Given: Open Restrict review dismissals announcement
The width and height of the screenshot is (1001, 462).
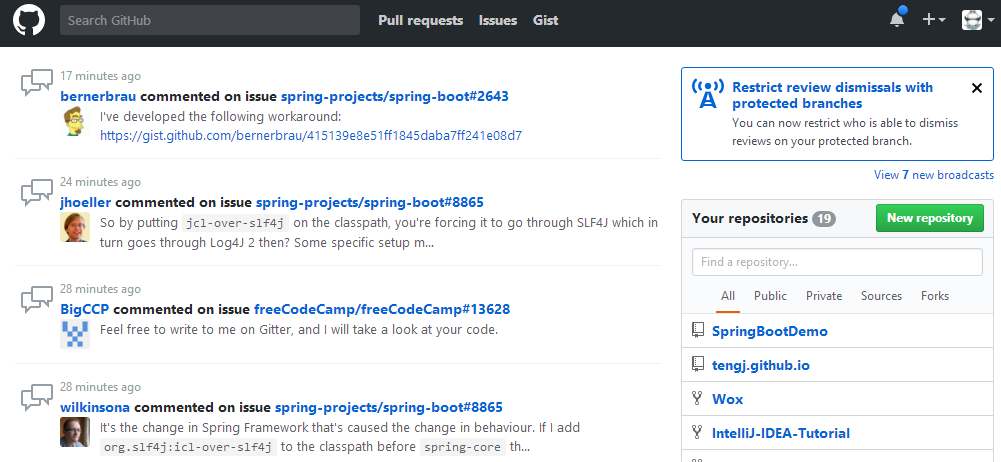Looking at the screenshot, I should pos(832,95).
